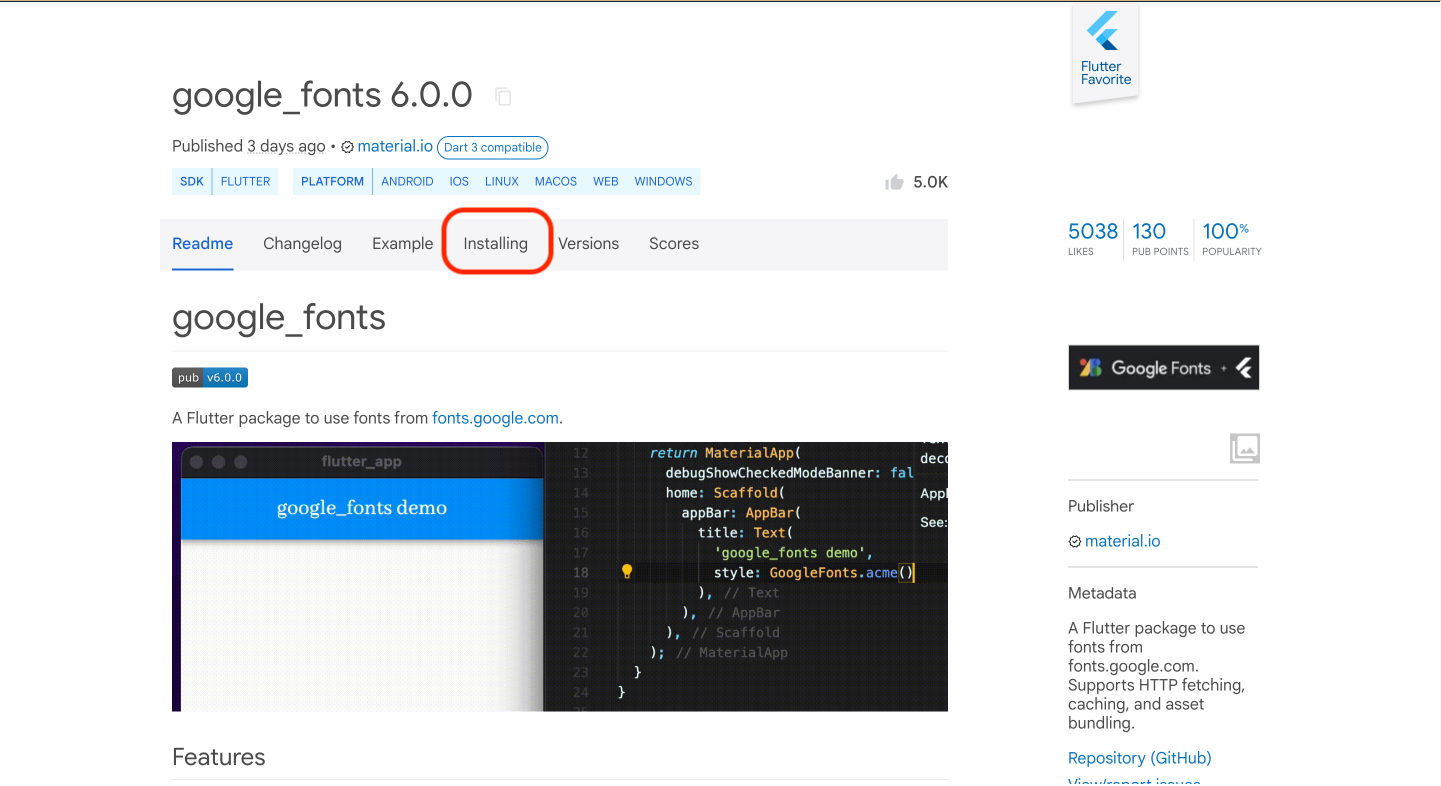Viewport: 1441px width, 786px height.
Task: Select the FLUTTER SDK tag
Action: (x=246, y=182)
